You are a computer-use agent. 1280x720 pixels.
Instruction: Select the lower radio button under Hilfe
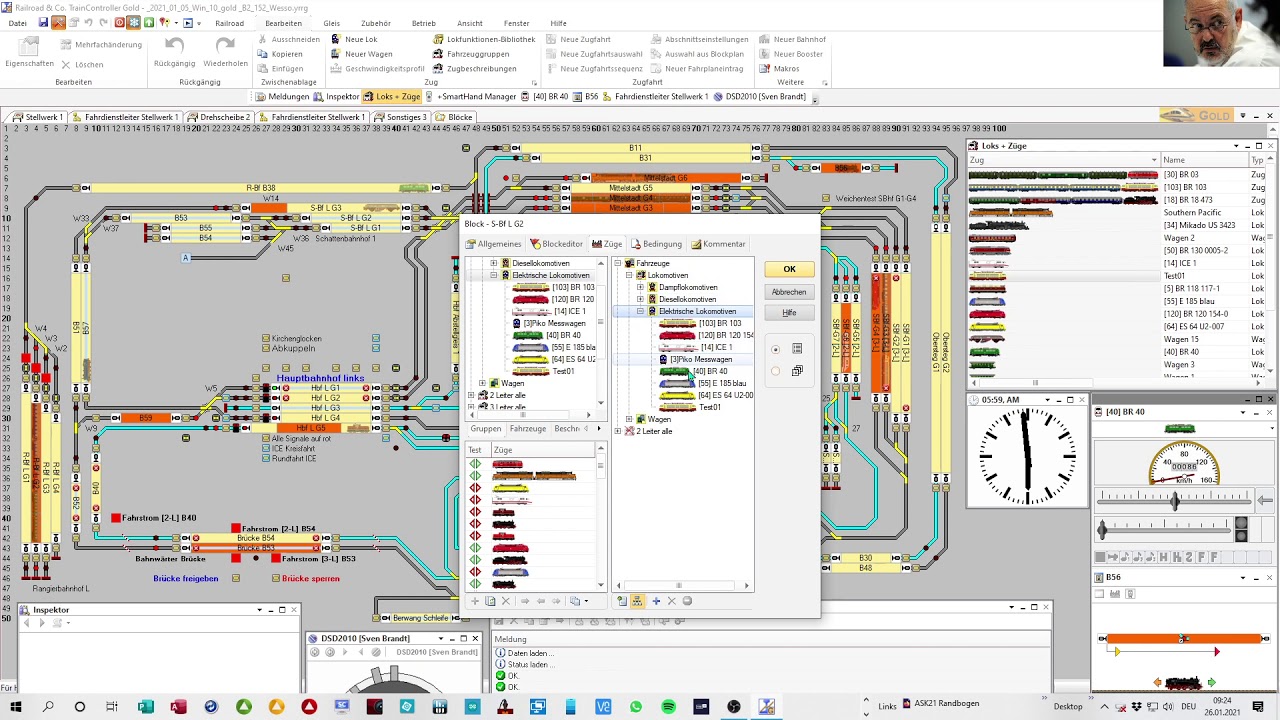[x=775, y=371]
